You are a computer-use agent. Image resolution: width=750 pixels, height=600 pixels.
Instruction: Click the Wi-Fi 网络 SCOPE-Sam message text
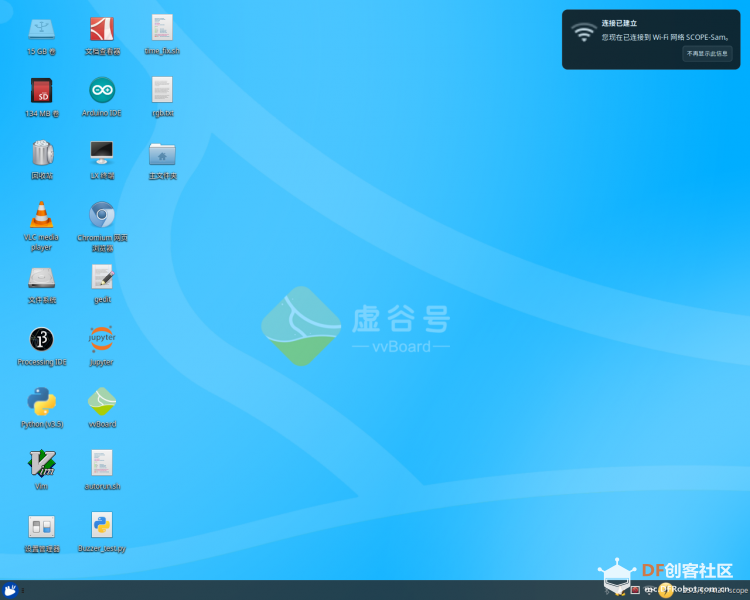point(665,37)
